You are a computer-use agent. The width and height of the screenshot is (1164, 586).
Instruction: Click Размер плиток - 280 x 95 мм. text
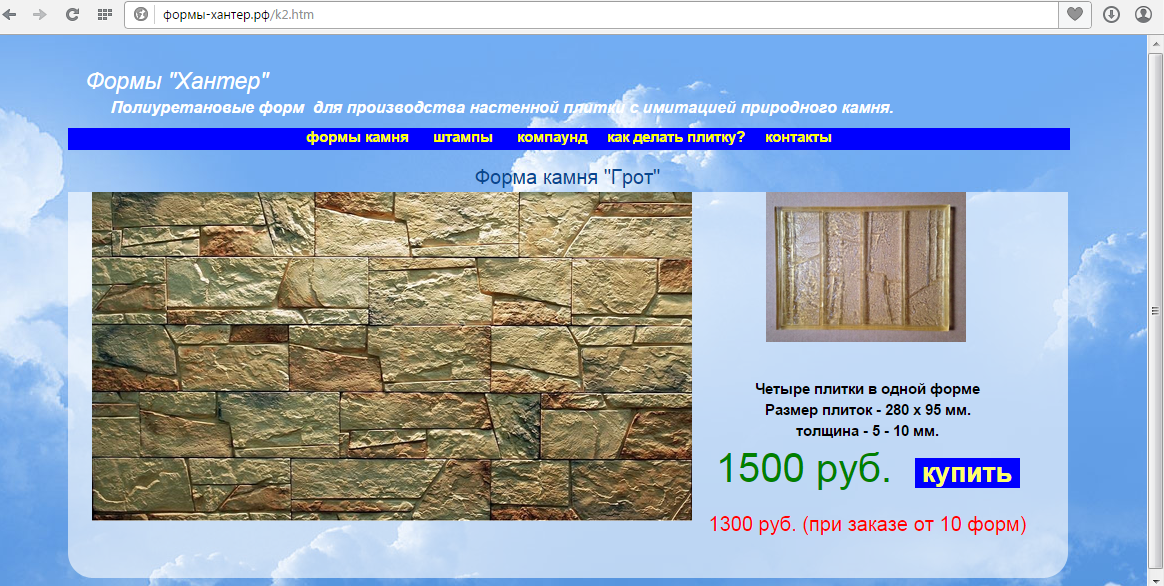868,410
